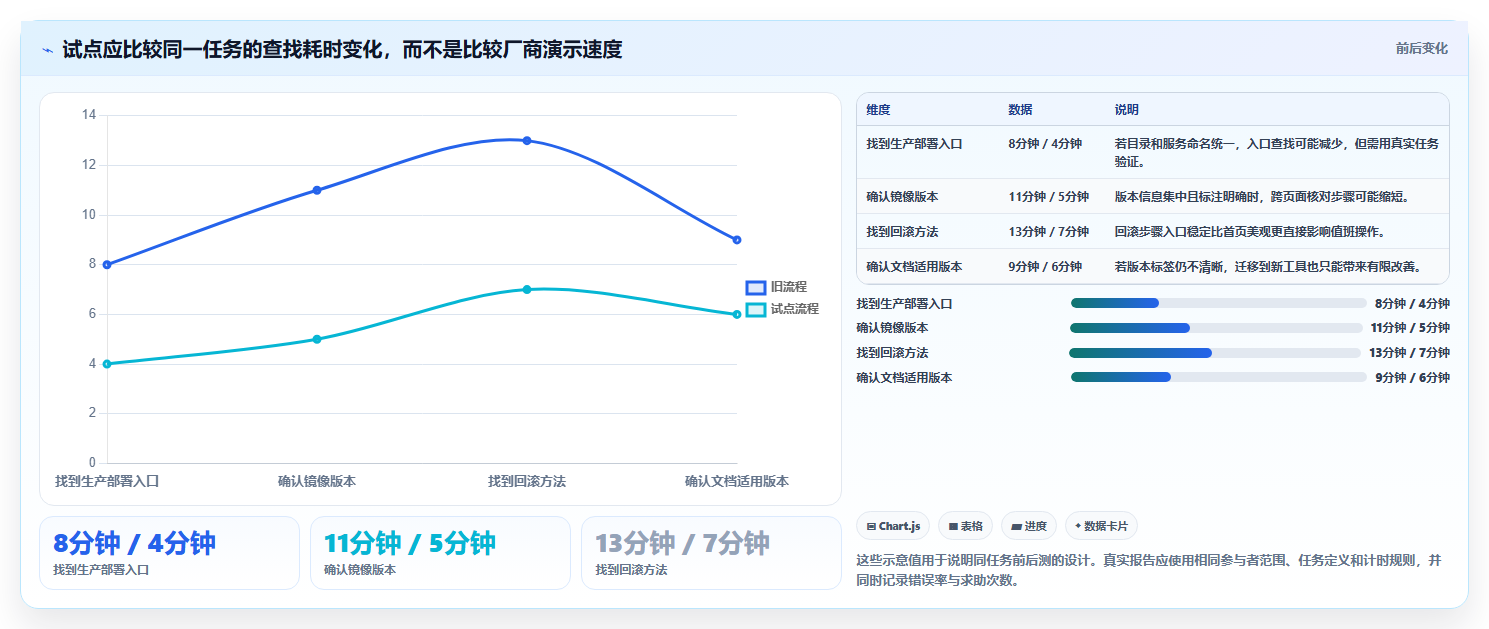This screenshot has height=629, width=1489.
Task: Open the 13分钟 / 7分钟 data card
Action: point(711,553)
